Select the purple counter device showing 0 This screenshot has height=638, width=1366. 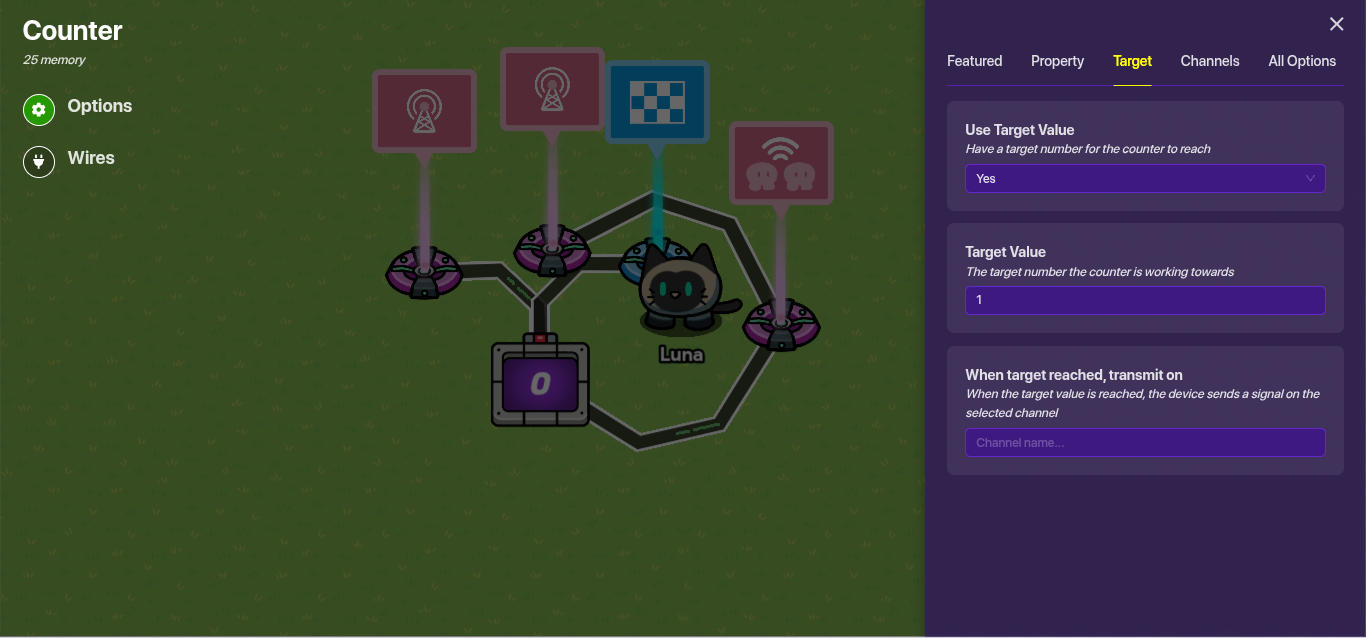pyautogui.click(x=540, y=384)
